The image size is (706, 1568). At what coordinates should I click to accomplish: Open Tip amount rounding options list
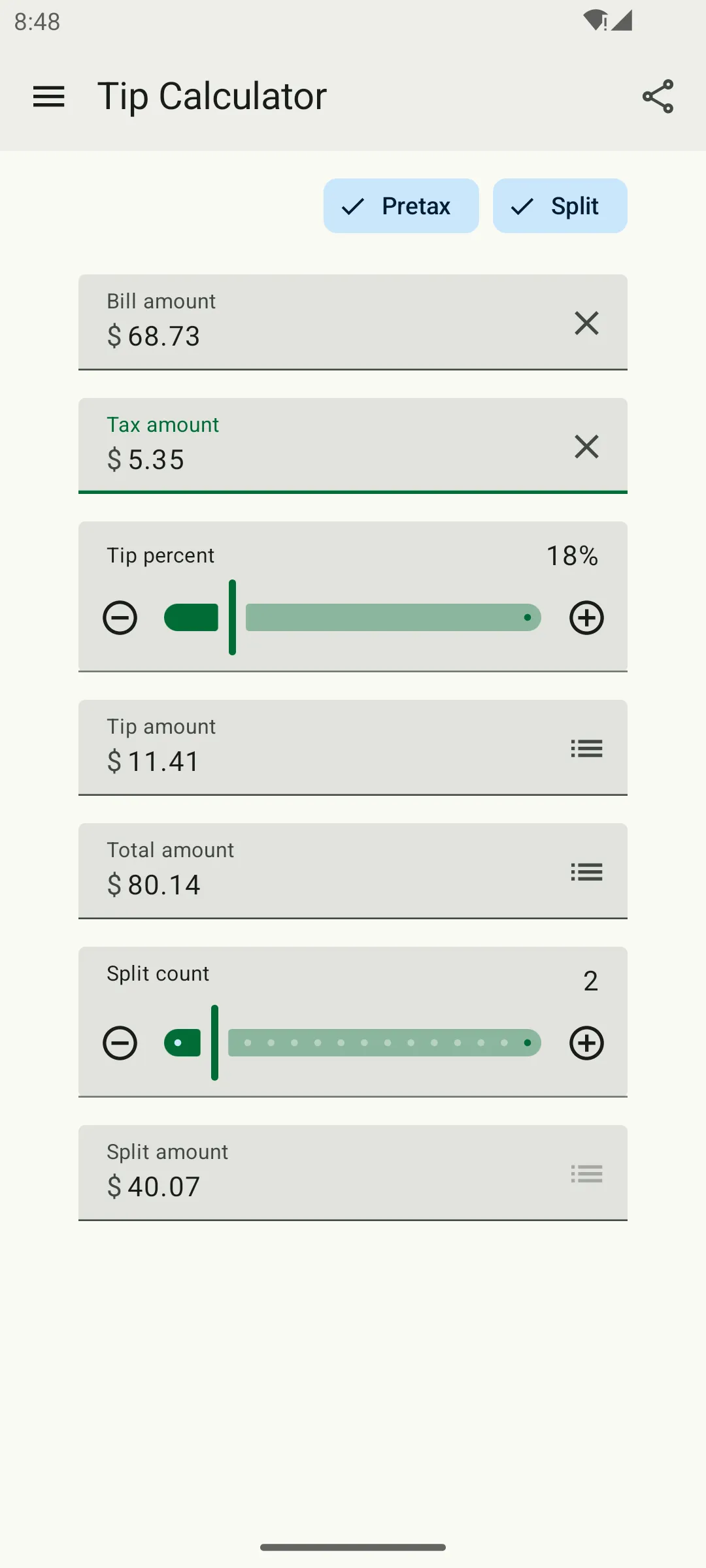[x=586, y=748]
